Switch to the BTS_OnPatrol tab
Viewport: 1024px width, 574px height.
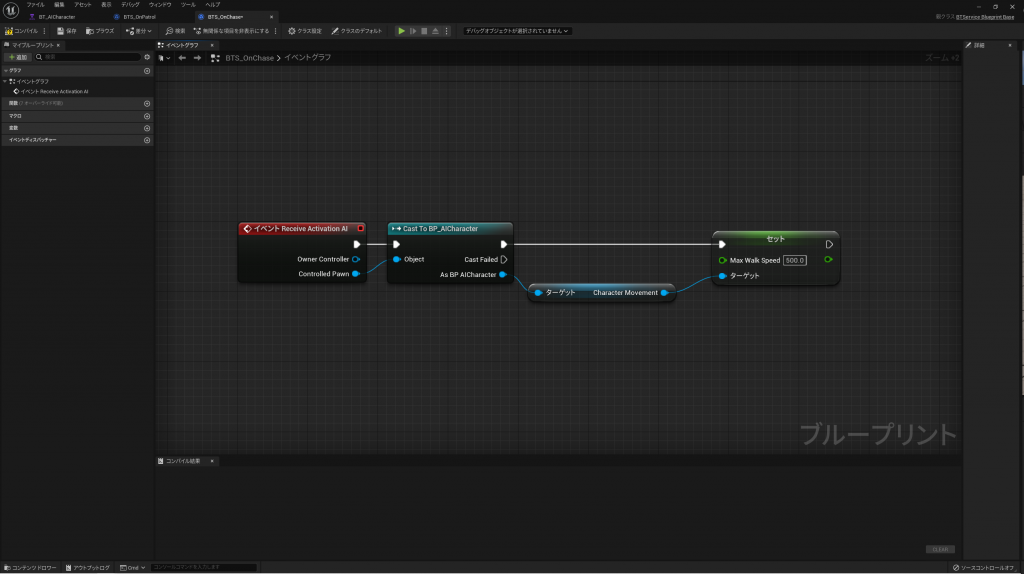point(140,17)
